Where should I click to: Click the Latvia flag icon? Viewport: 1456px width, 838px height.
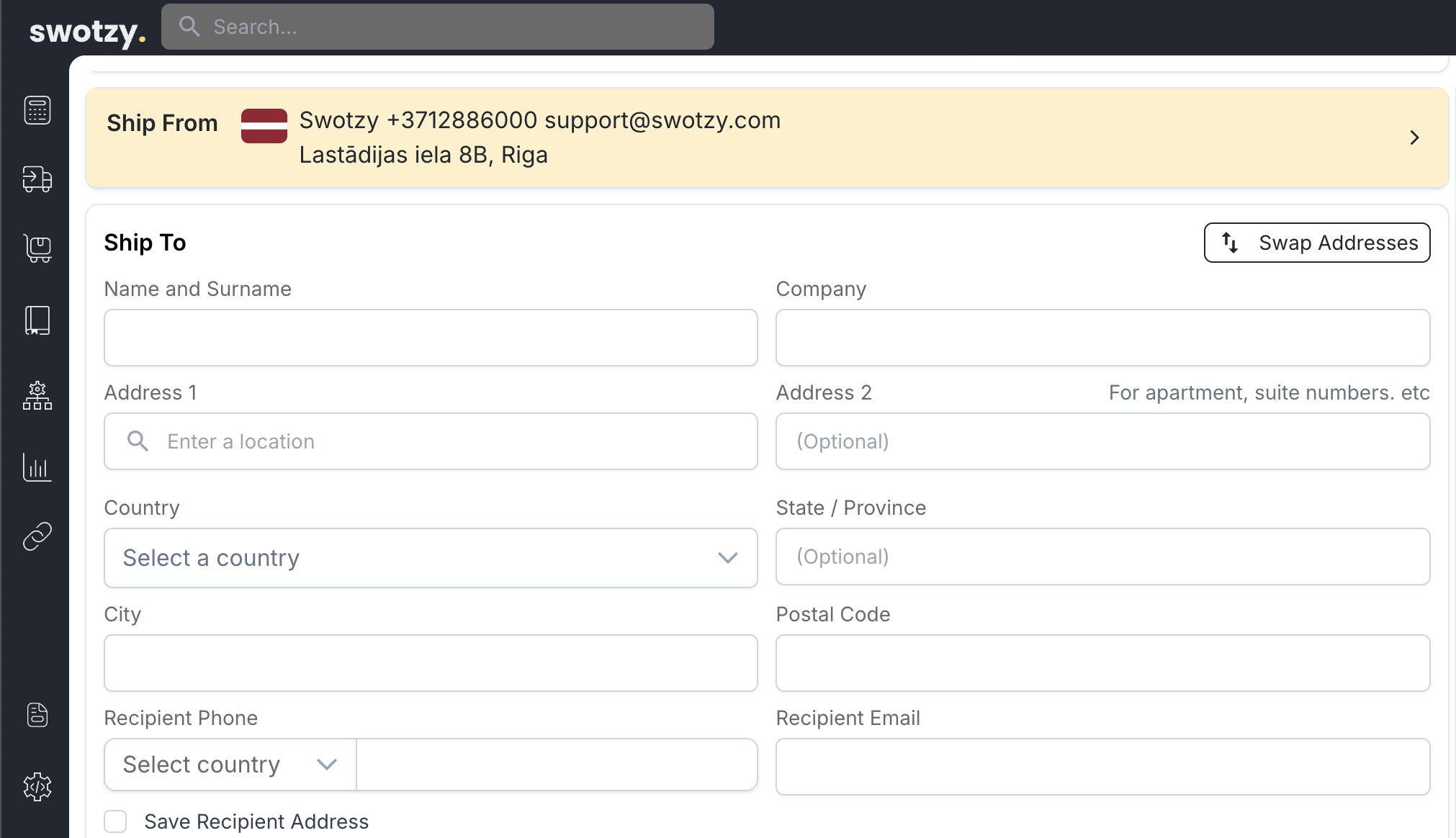264,126
